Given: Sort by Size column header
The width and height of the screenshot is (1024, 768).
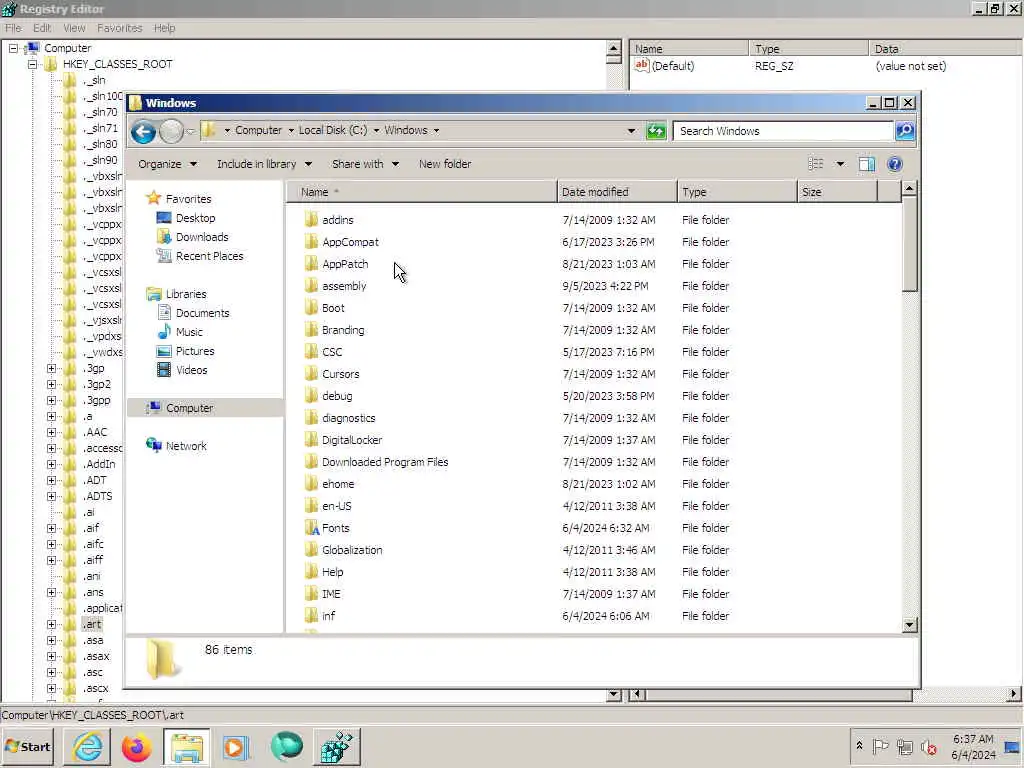Looking at the screenshot, I should click(x=837, y=192).
